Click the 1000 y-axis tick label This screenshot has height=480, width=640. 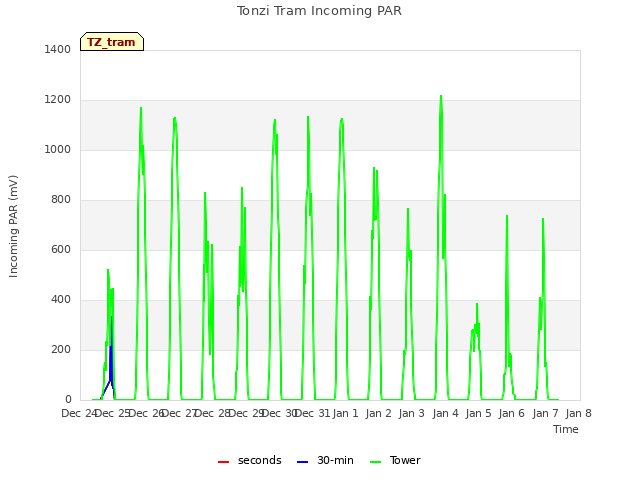coord(58,149)
